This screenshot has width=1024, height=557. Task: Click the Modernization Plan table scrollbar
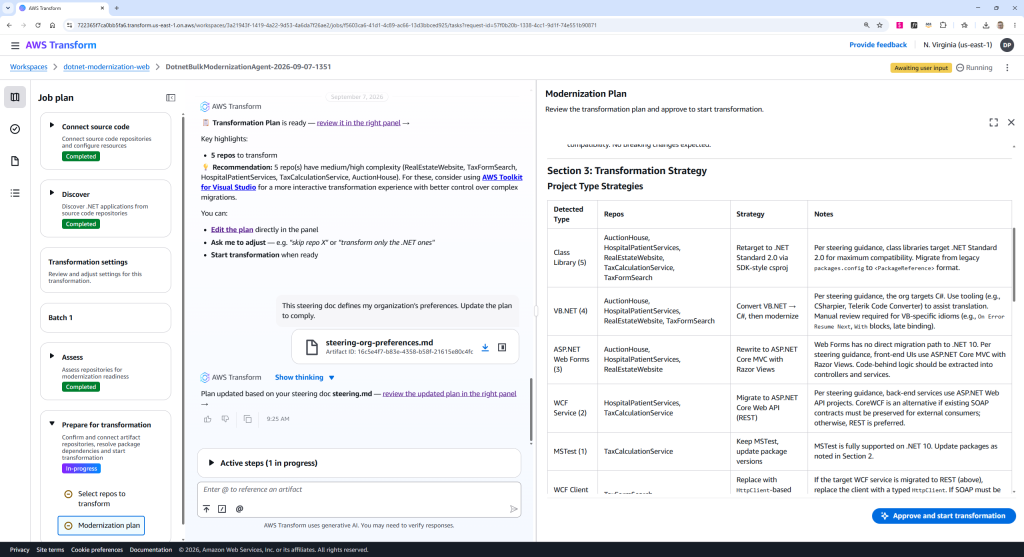click(x=1014, y=264)
